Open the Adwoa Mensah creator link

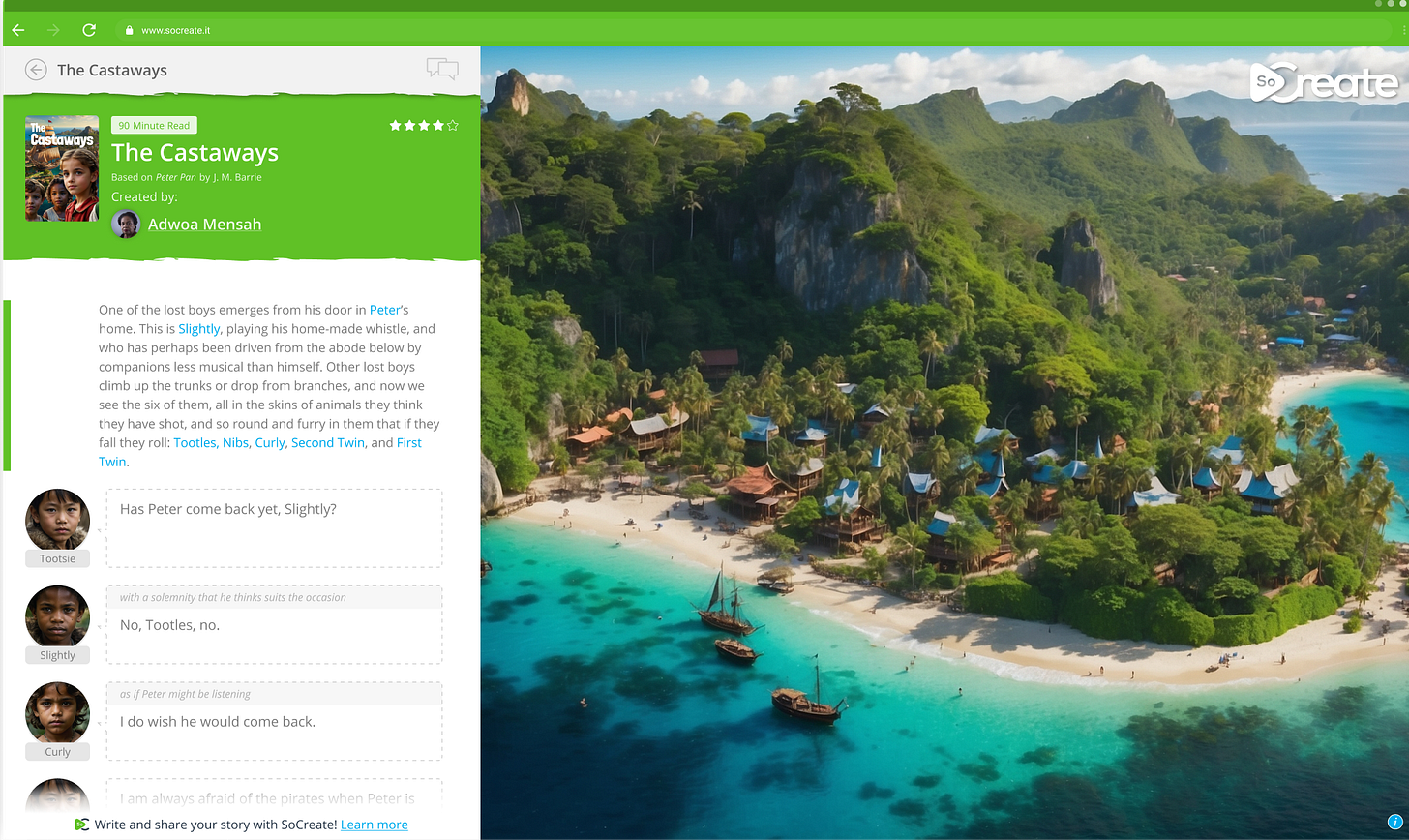tap(204, 224)
